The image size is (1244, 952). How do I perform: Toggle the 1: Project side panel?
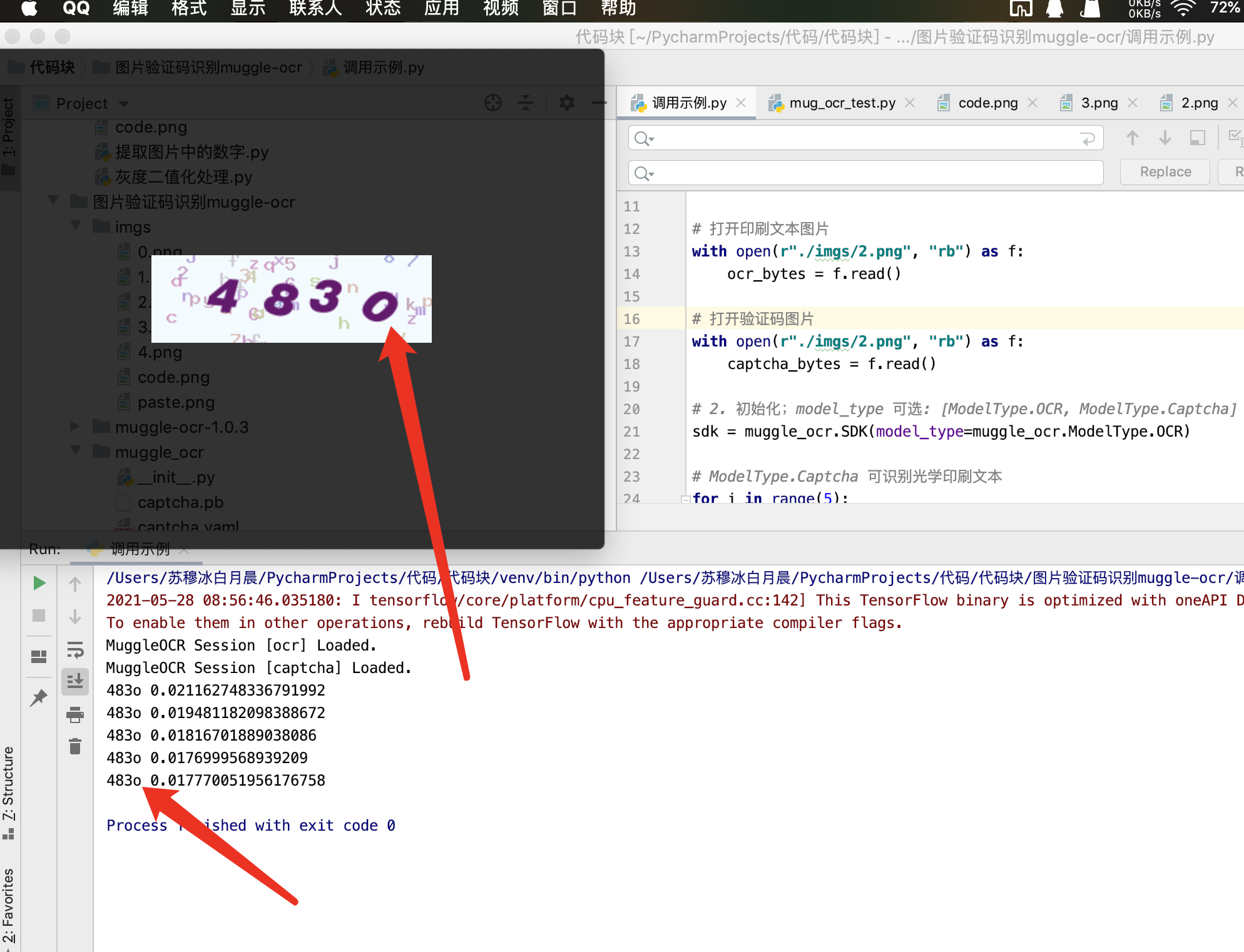(x=8, y=128)
